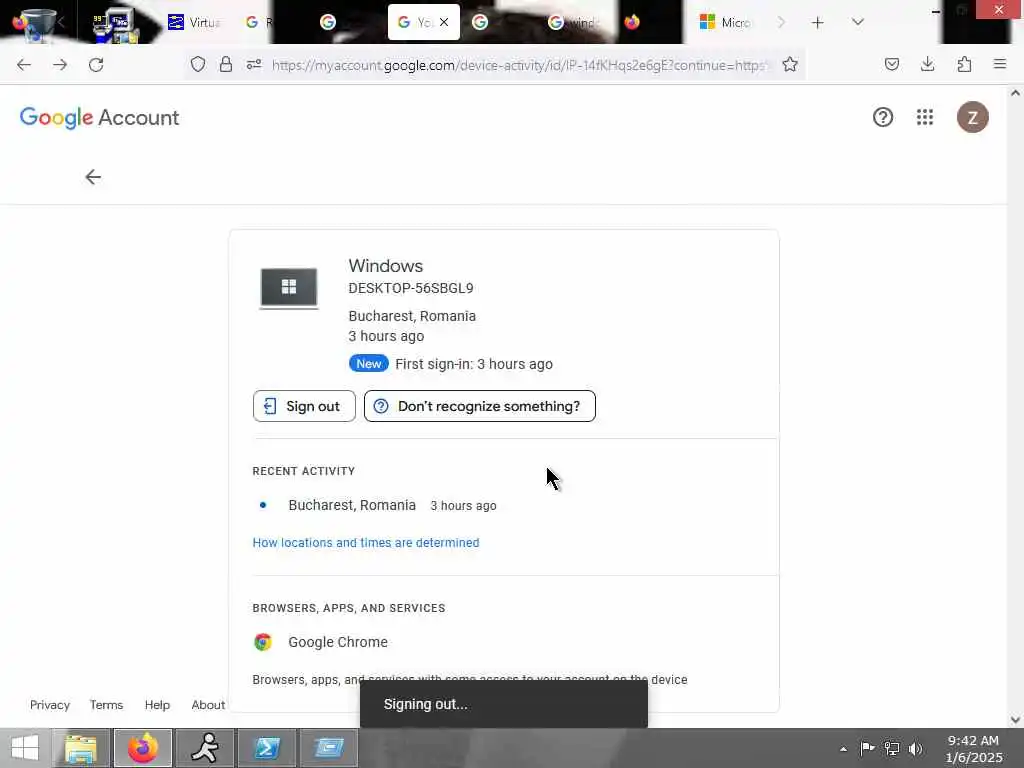Expand the list all tabs dropdown

pos(858,22)
